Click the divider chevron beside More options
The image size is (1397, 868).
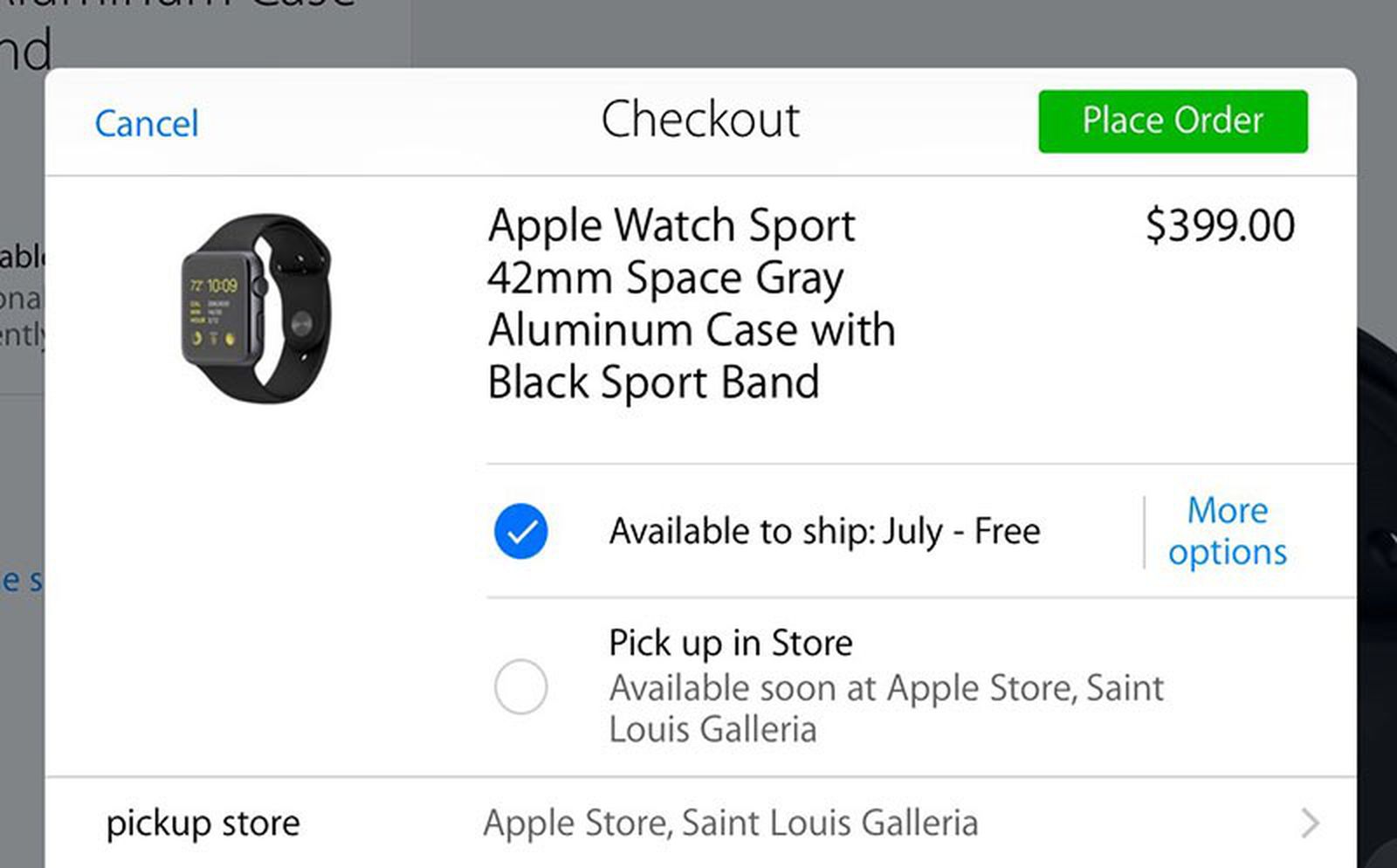pyautogui.click(x=1144, y=531)
